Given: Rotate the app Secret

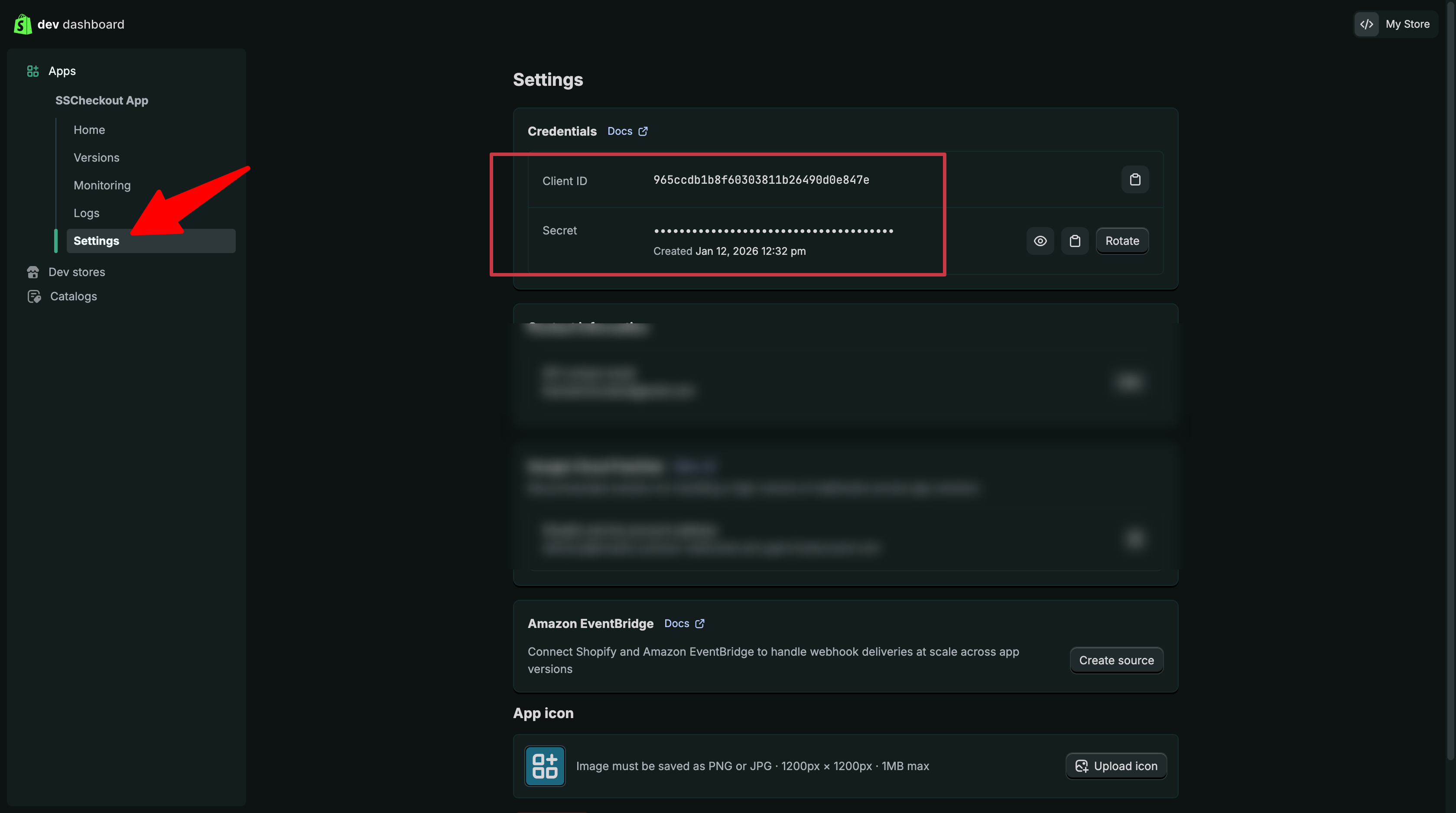Looking at the screenshot, I should coord(1122,240).
